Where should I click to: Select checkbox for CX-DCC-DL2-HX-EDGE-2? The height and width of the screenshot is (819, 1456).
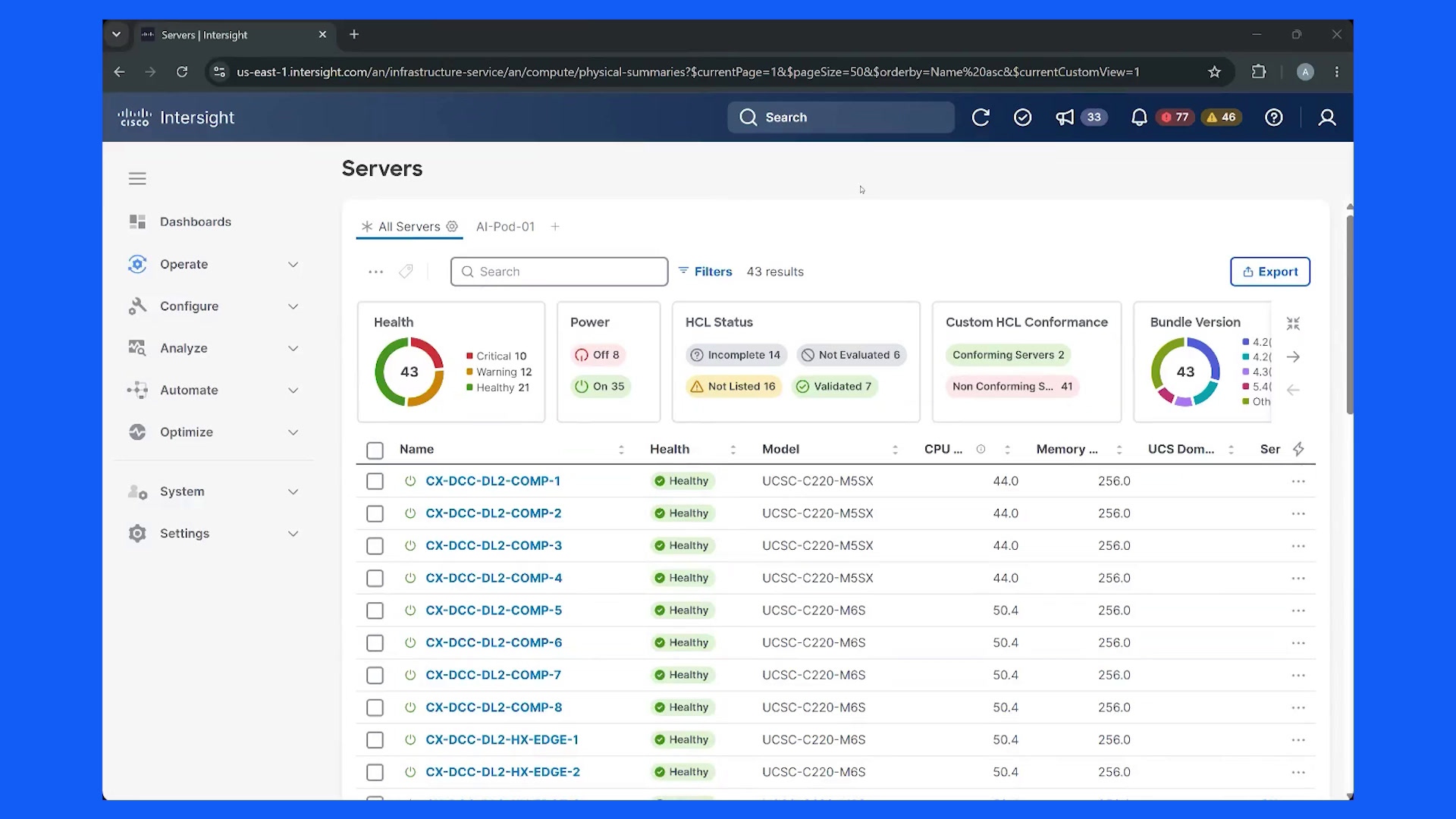point(375,772)
